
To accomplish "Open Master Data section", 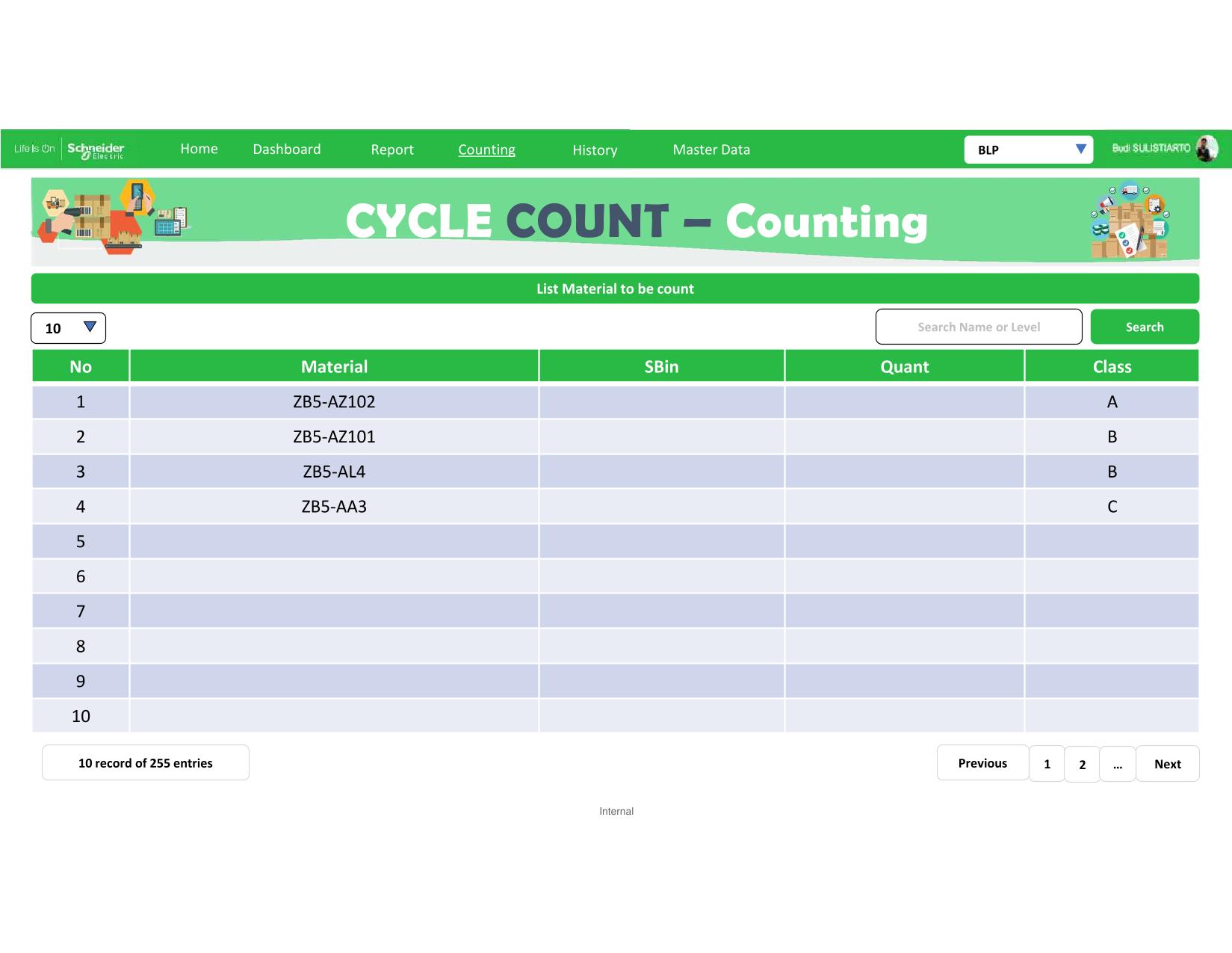I will pyautogui.click(x=711, y=149).
